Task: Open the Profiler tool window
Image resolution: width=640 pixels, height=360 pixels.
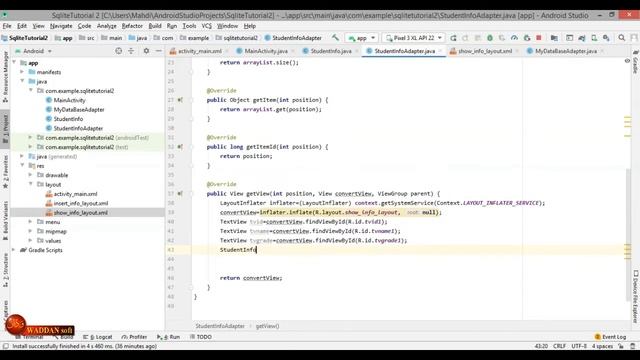Action: (x=134, y=337)
